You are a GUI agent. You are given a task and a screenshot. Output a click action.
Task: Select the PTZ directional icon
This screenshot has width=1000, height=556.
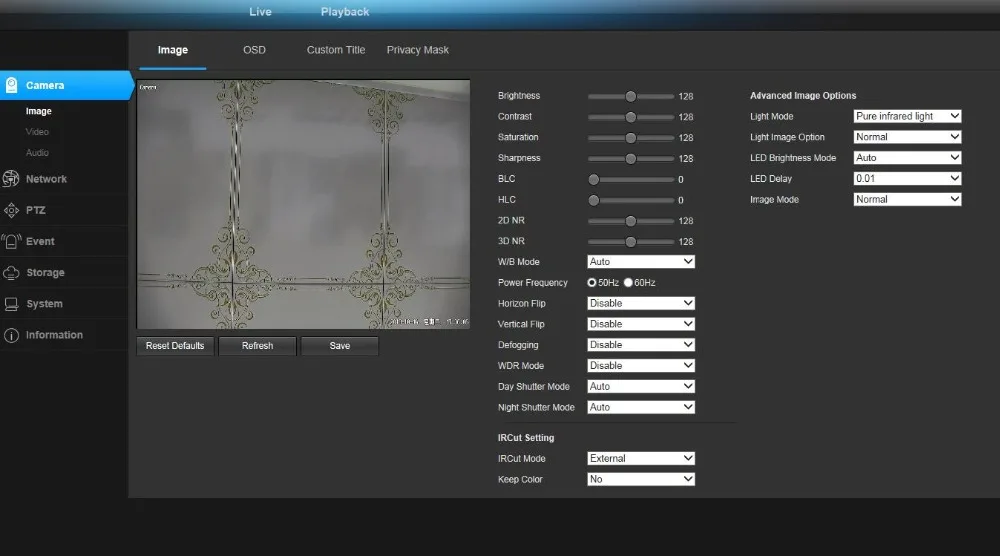[x=11, y=210]
